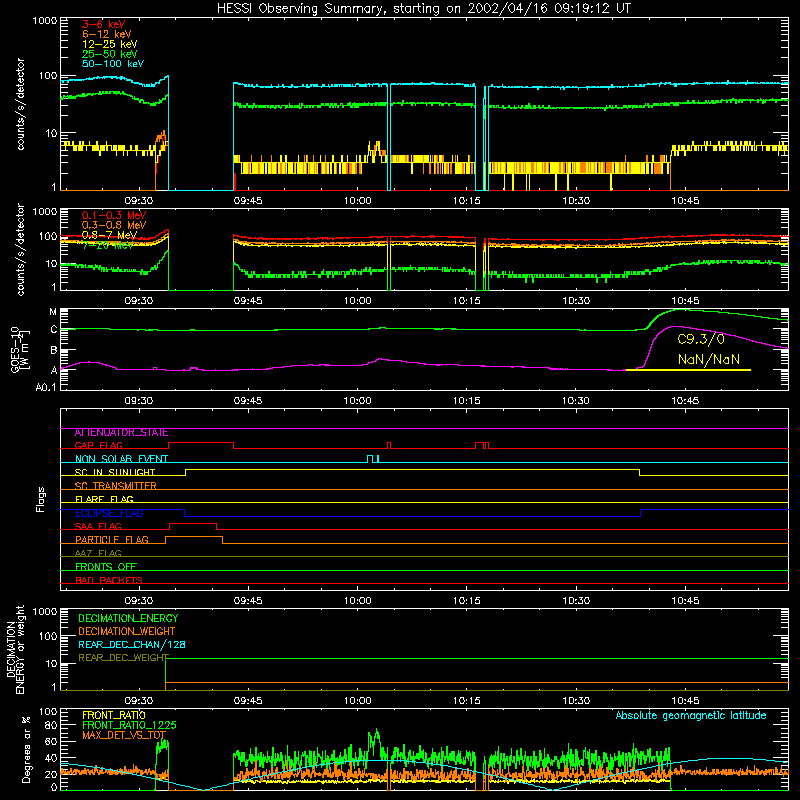Viewport: 800px width, 800px height.
Task: Click the HESSI Observing Summary title text
Action: coord(423,9)
